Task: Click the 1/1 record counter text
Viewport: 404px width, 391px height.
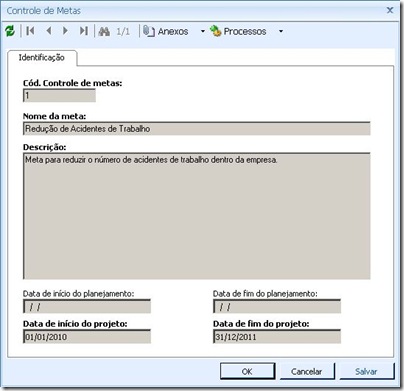Action: coord(123,32)
